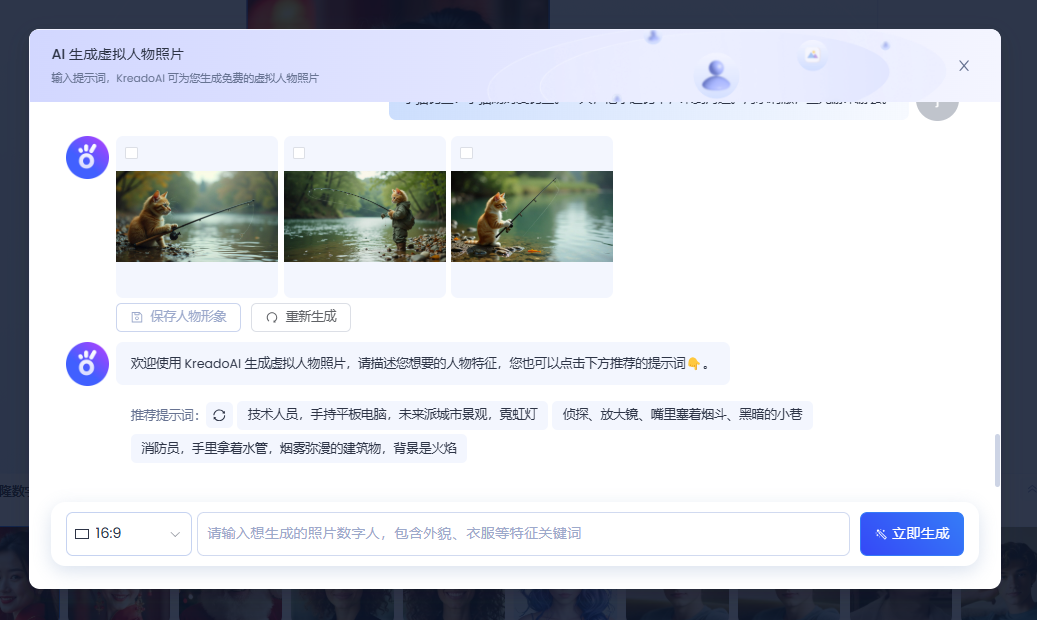Choose the 技术人员 tablet prompt suggestion
This screenshot has height=620, width=1037.
(392, 415)
